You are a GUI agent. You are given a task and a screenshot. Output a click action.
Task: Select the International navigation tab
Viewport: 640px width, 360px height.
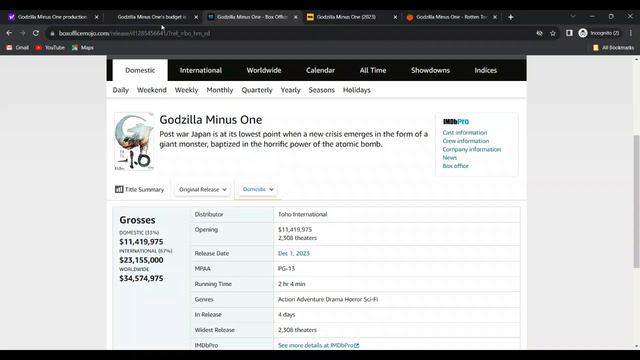pos(201,70)
